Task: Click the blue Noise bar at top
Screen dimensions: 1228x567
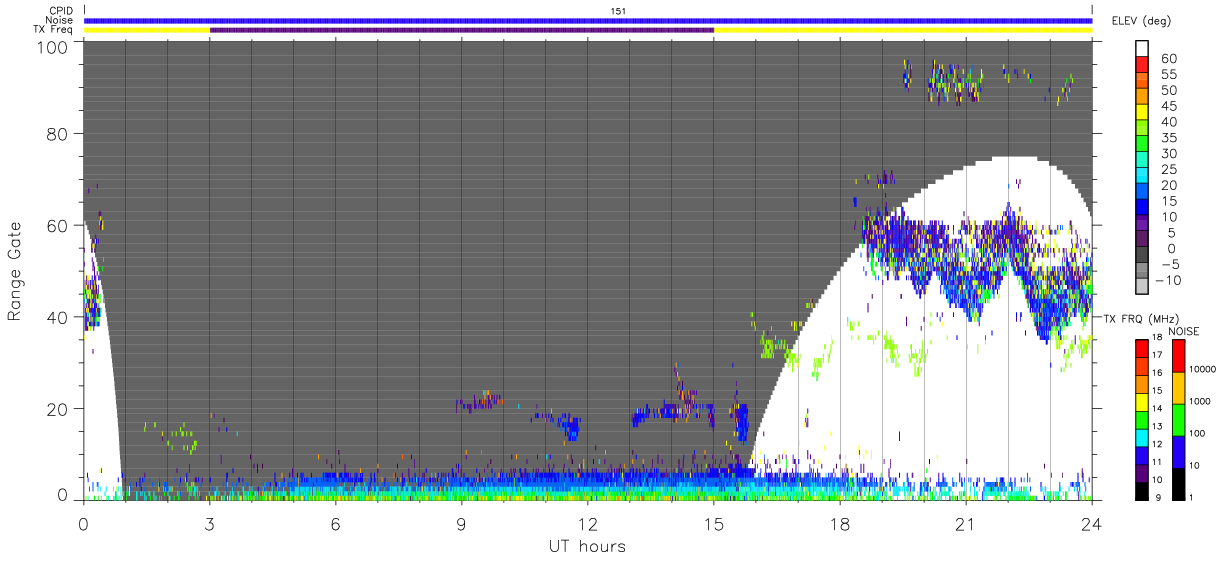Action: pos(588,20)
